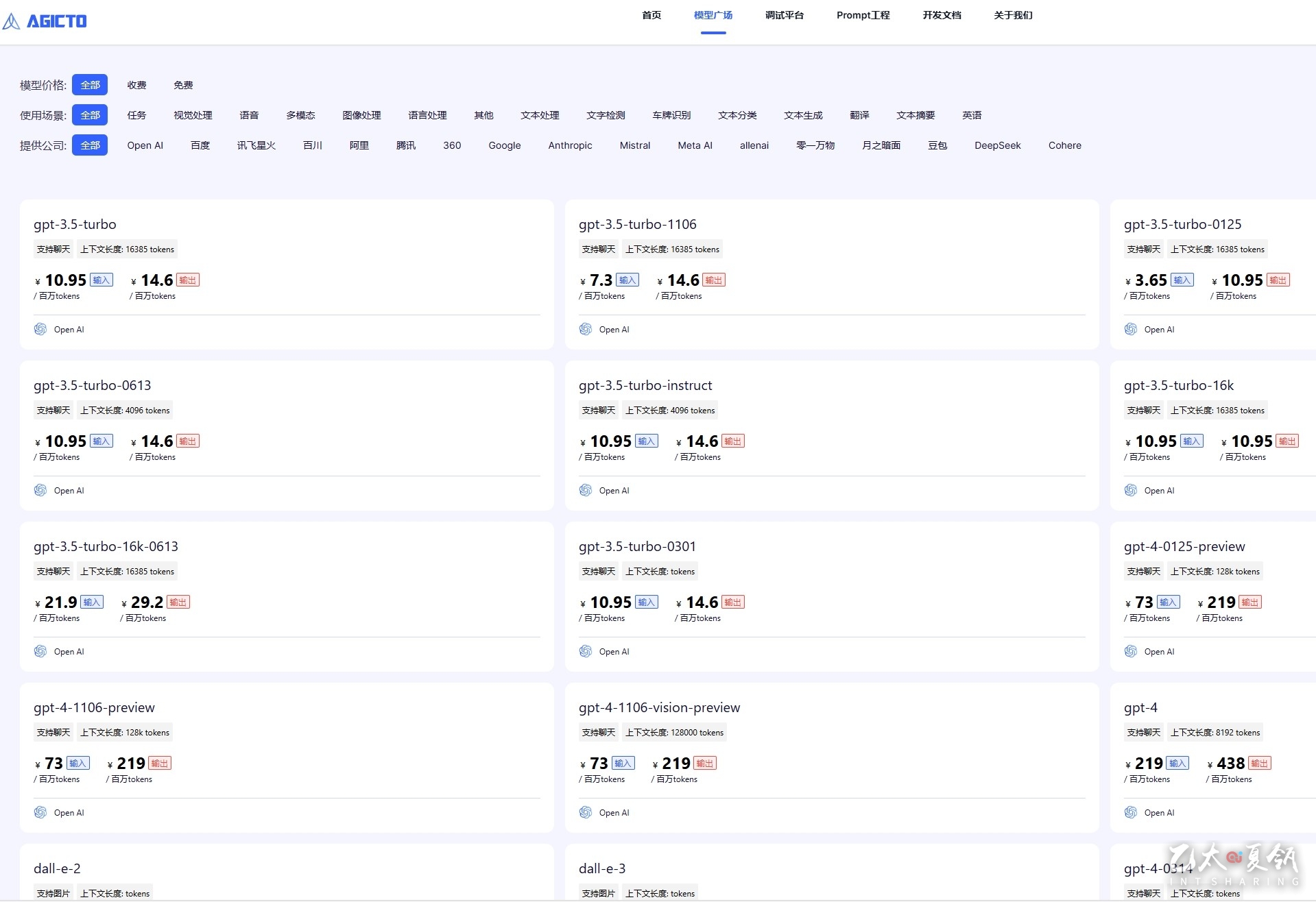Click '上下文长度: 128000 tokens' tag

[674, 733]
